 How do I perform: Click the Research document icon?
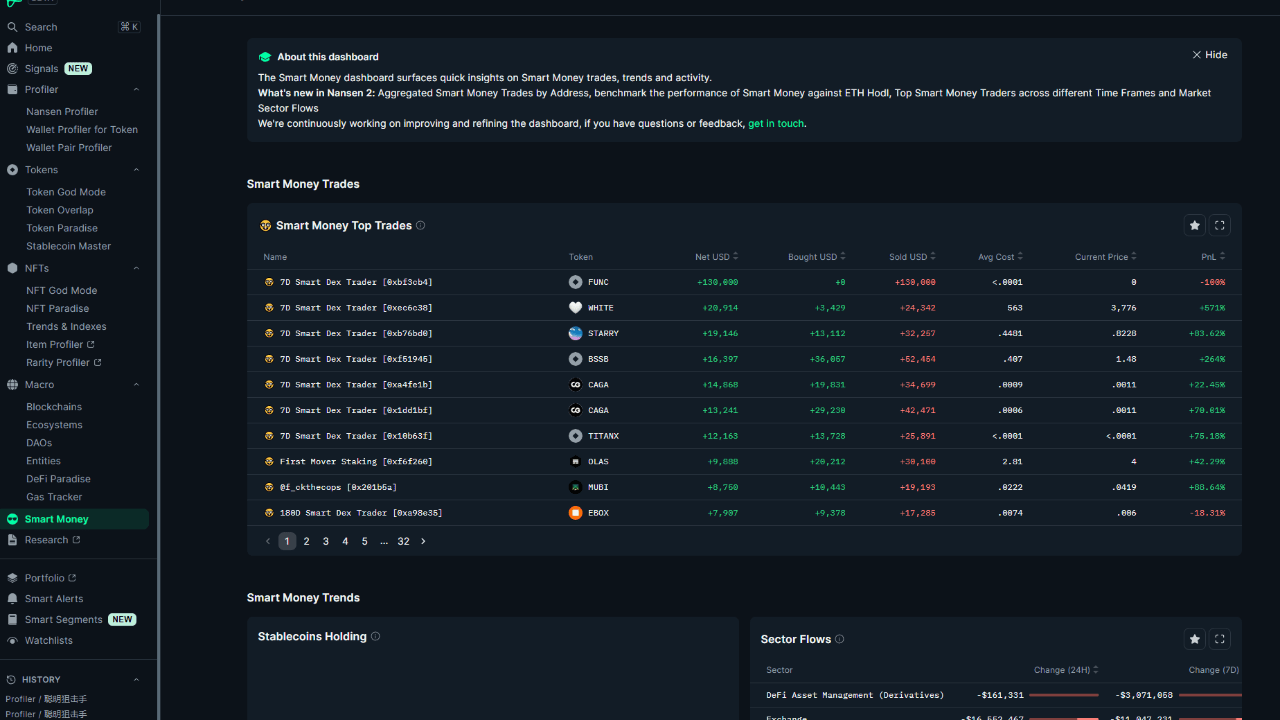[x=12, y=540]
